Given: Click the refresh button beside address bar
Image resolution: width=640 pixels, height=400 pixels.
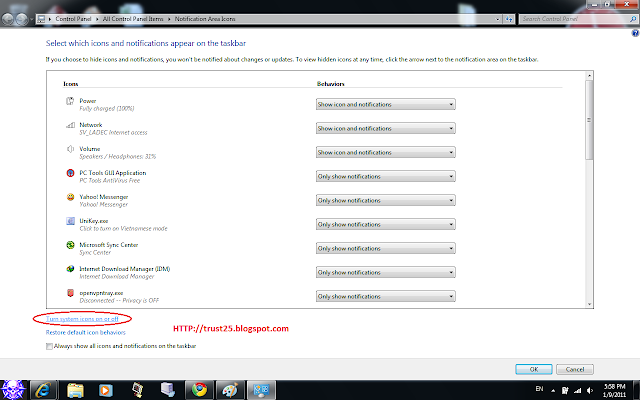Looking at the screenshot, I should [x=509, y=19].
